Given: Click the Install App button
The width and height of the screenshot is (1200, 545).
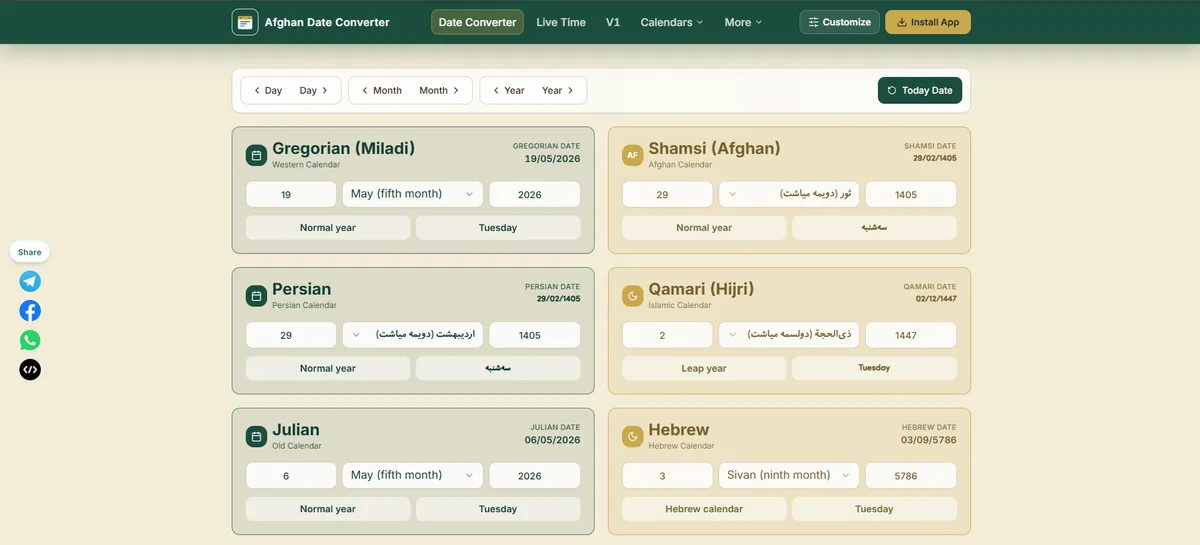Looking at the screenshot, I should point(928,22).
